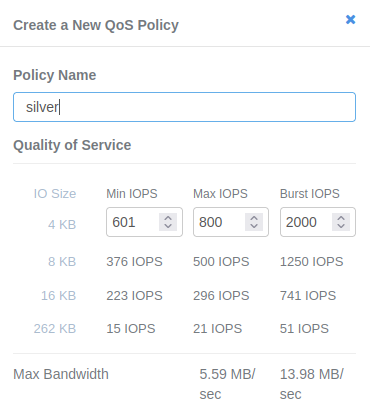Viewport: 370px width, 409px height.
Task: Click the 223 IOPS value
Action: pos(134,296)
